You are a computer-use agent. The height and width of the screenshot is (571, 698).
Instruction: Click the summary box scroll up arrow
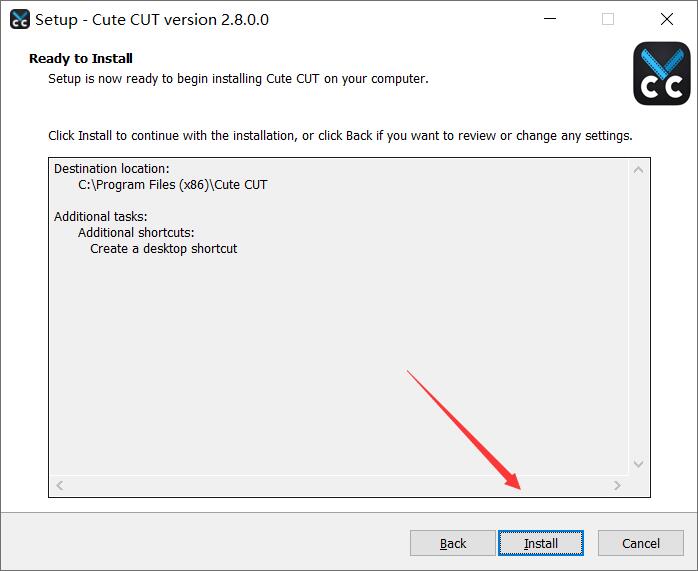[x=639, y=170]
